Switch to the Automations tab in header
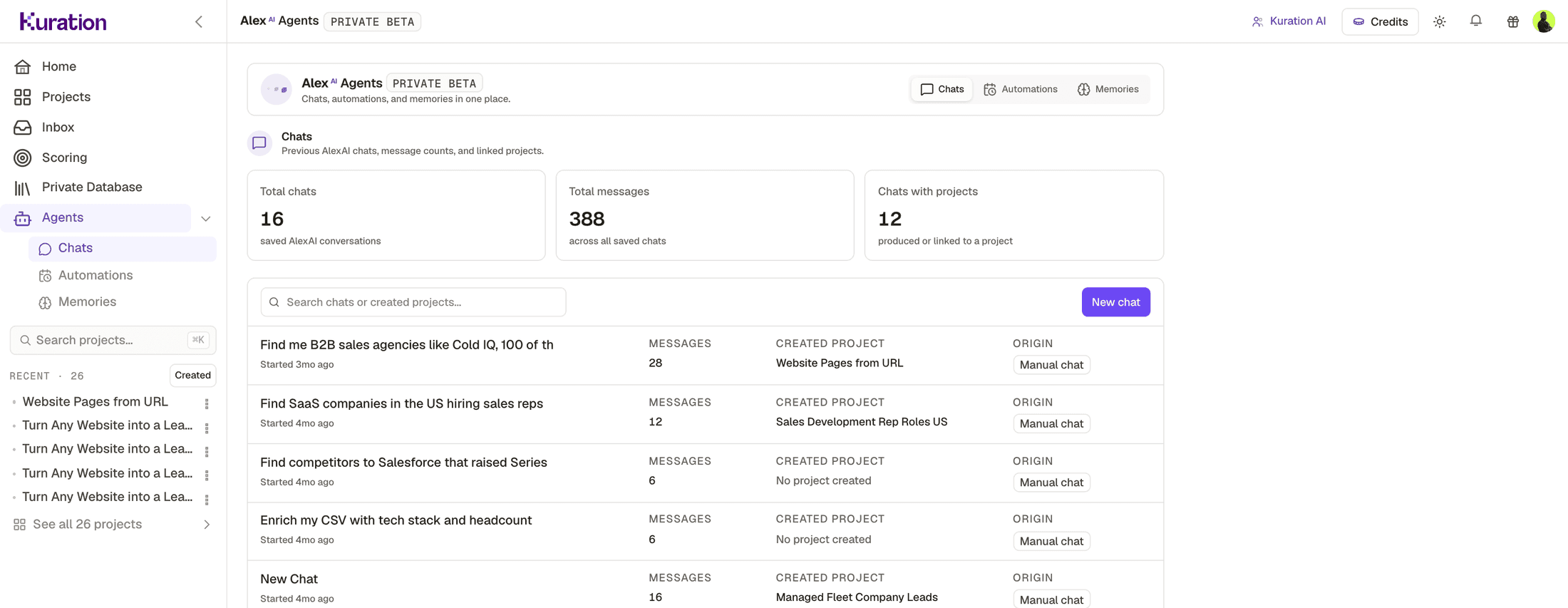The image size is (1568, 608). 1021,89
